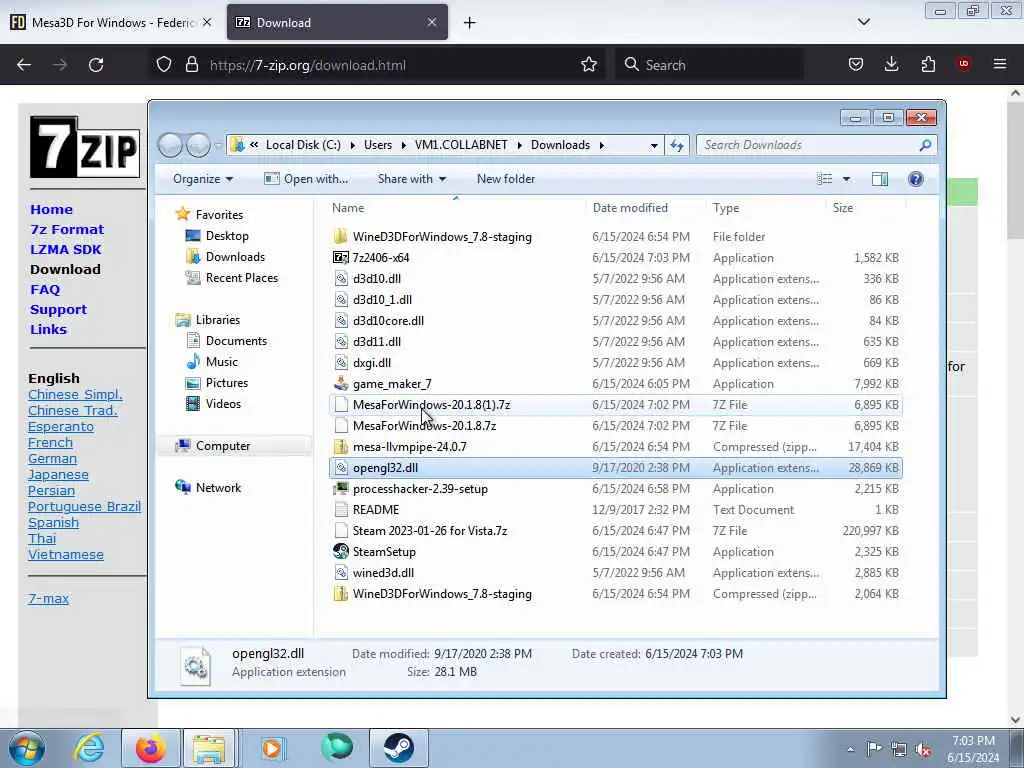Open the Pocket save icon
The image size is (1024, 768).
(x=856, y=65)
